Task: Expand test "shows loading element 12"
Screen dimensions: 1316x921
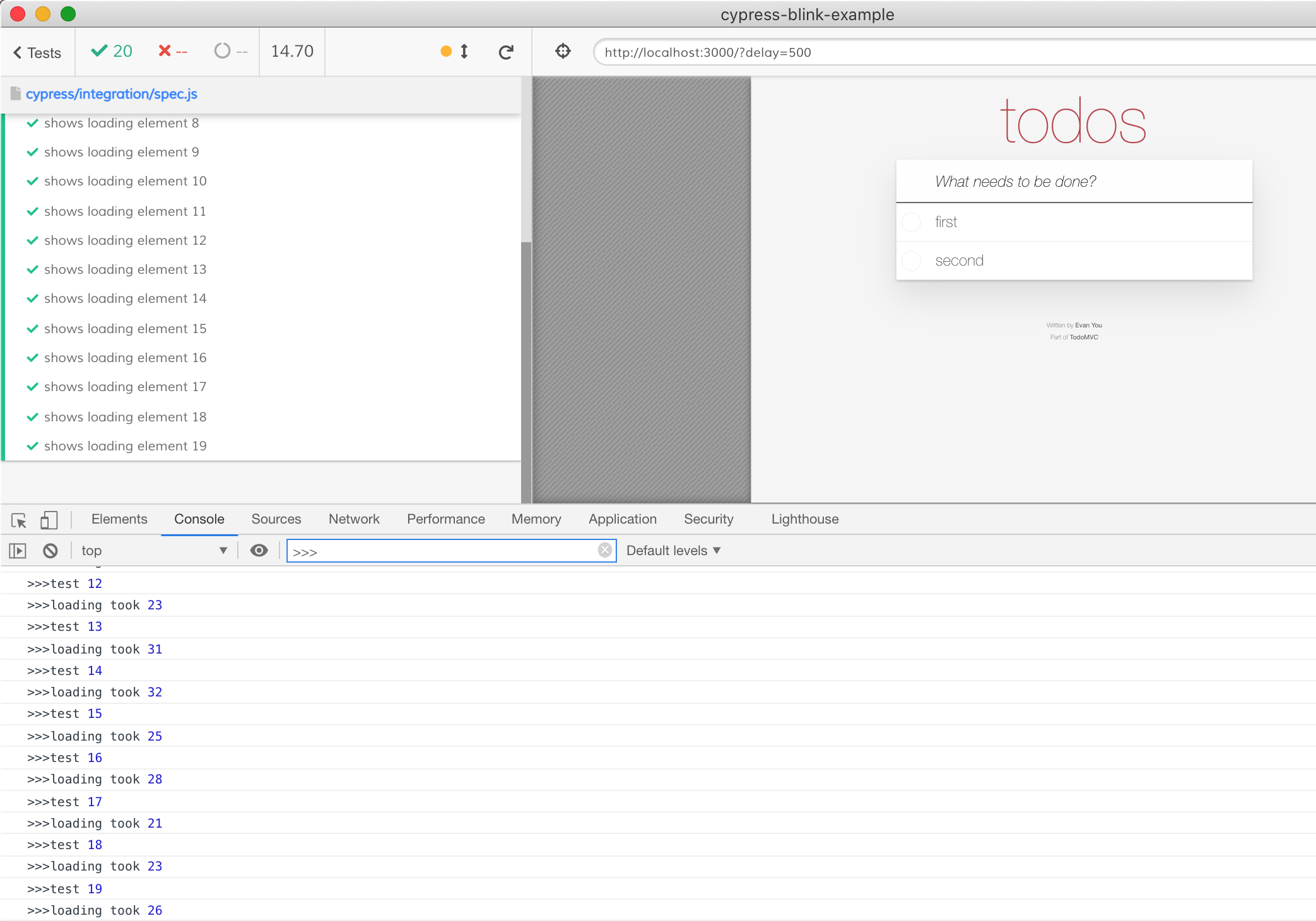Action: tap(125, 240)
